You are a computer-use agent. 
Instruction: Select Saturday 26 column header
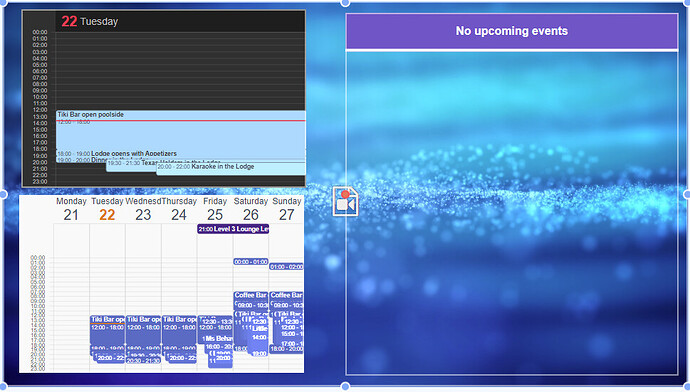point(251,209)
